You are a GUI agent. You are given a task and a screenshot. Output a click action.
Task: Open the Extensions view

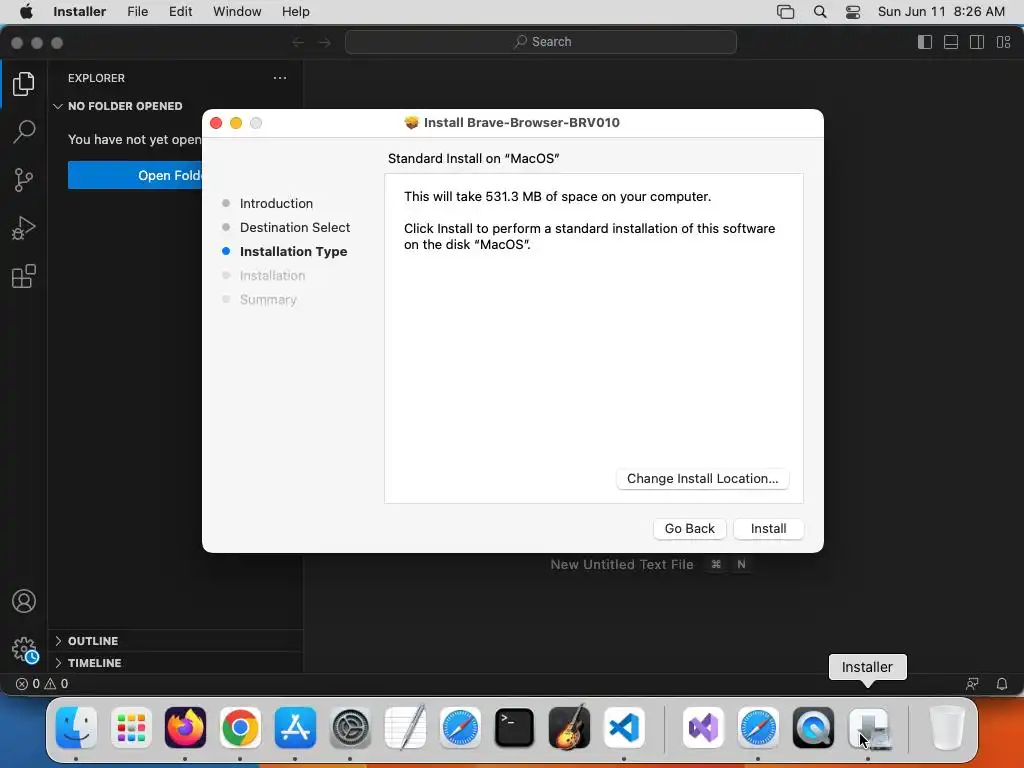tap(24, 276)
